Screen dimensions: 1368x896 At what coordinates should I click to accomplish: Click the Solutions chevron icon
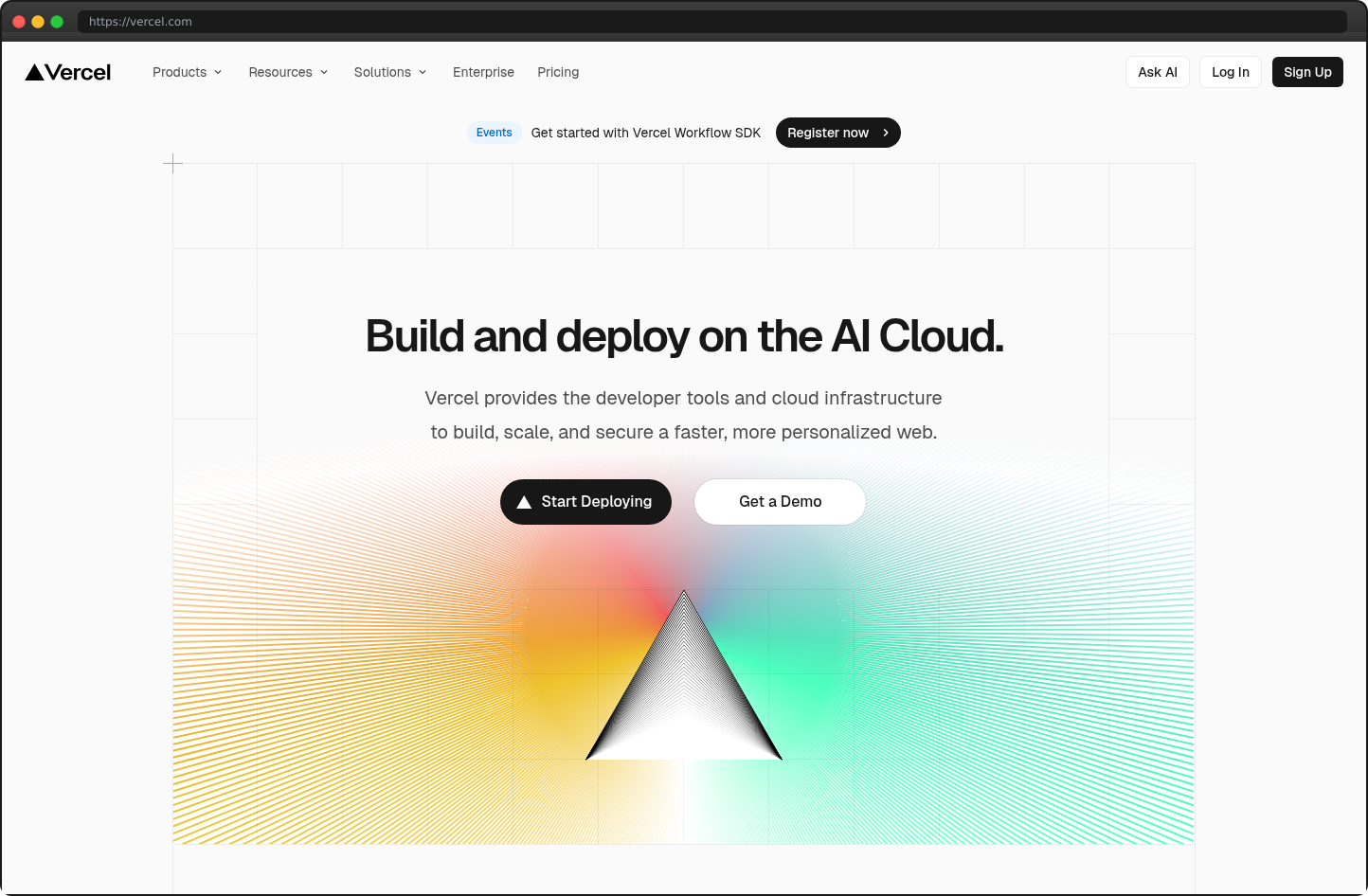point(423,72)
